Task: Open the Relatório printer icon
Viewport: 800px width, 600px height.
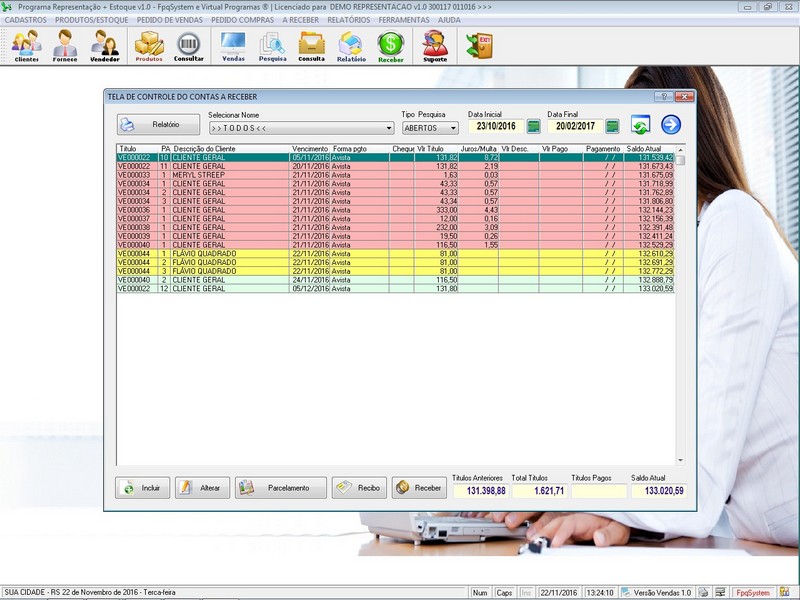Action: (351, 45)
